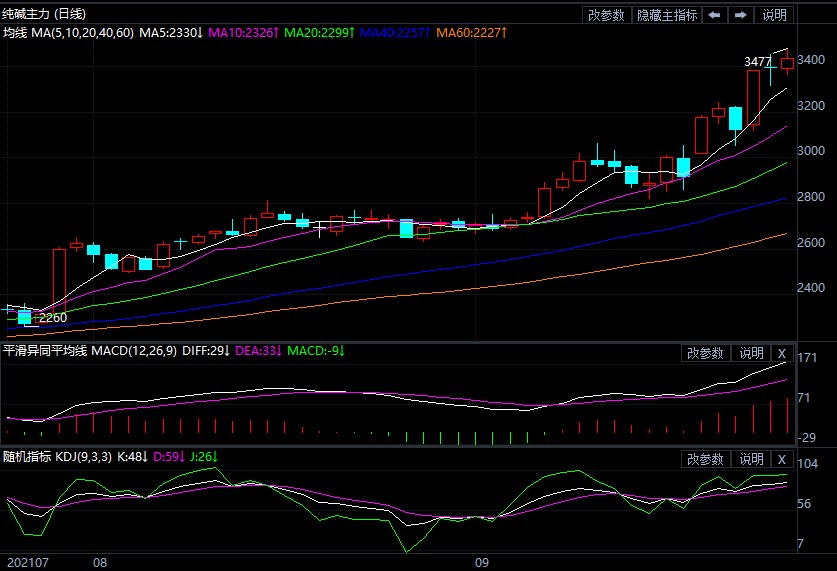Viewport: 837px width, 571px height.
Task: Click the 3200 price axis label
Action: 811,106
